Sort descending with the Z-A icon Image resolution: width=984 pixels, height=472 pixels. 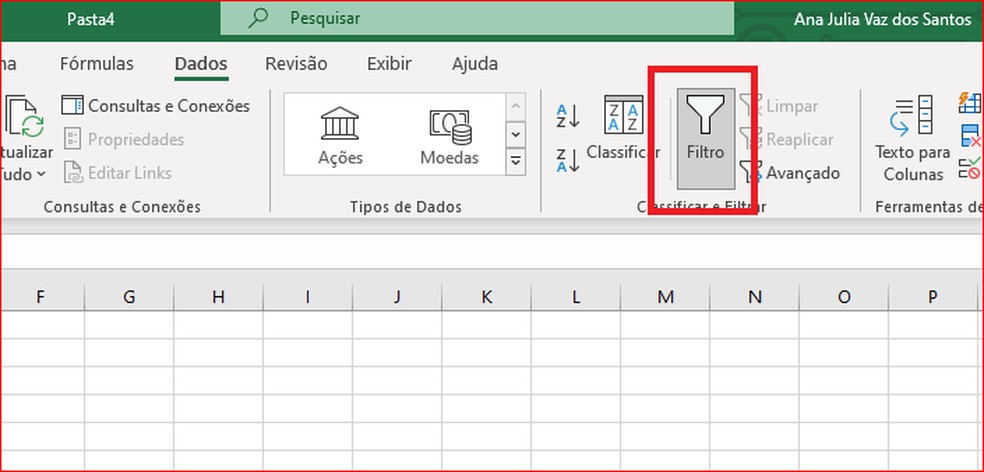(x=567, y=161)
